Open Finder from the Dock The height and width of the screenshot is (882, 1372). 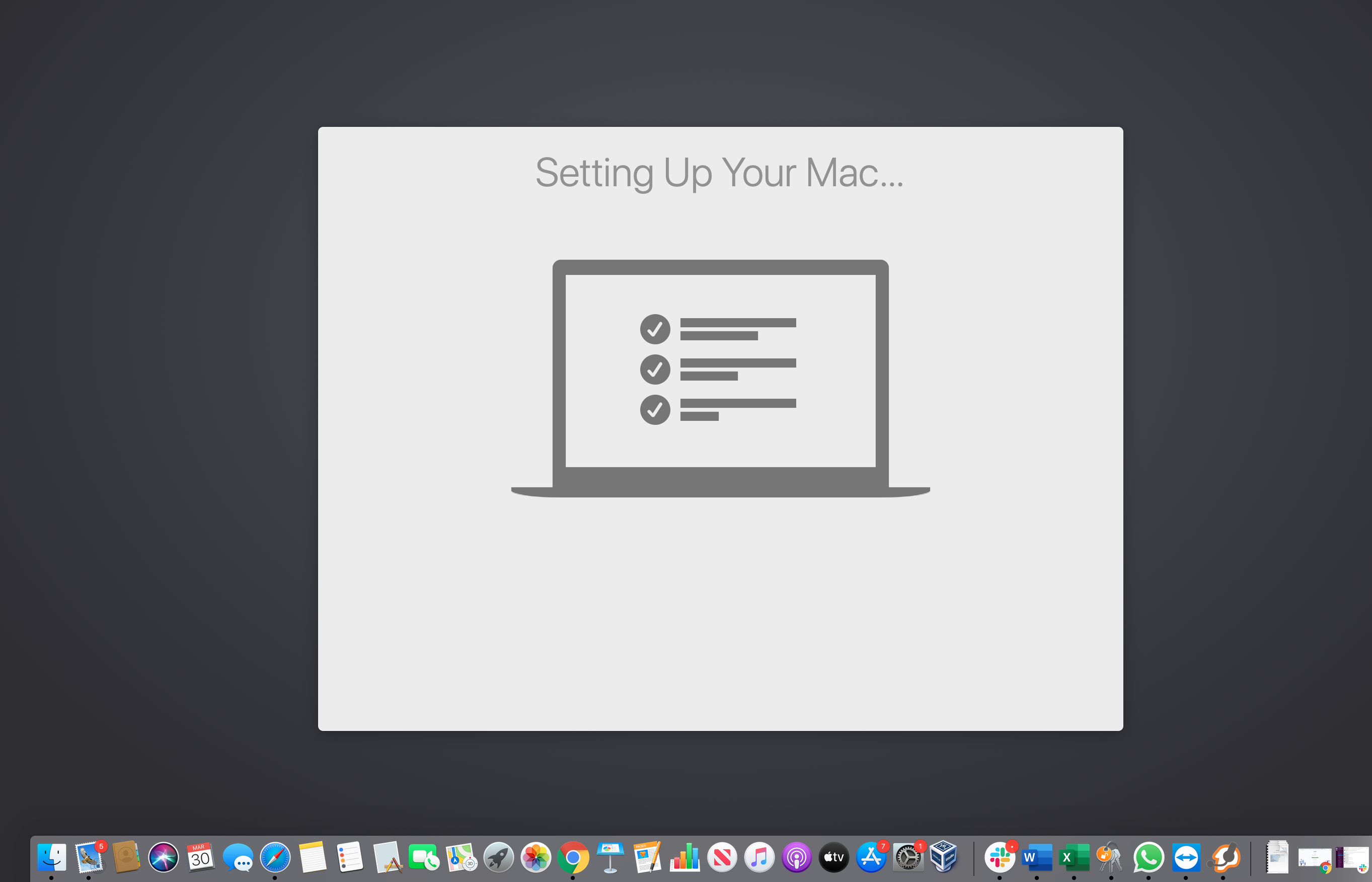[51, 857]
